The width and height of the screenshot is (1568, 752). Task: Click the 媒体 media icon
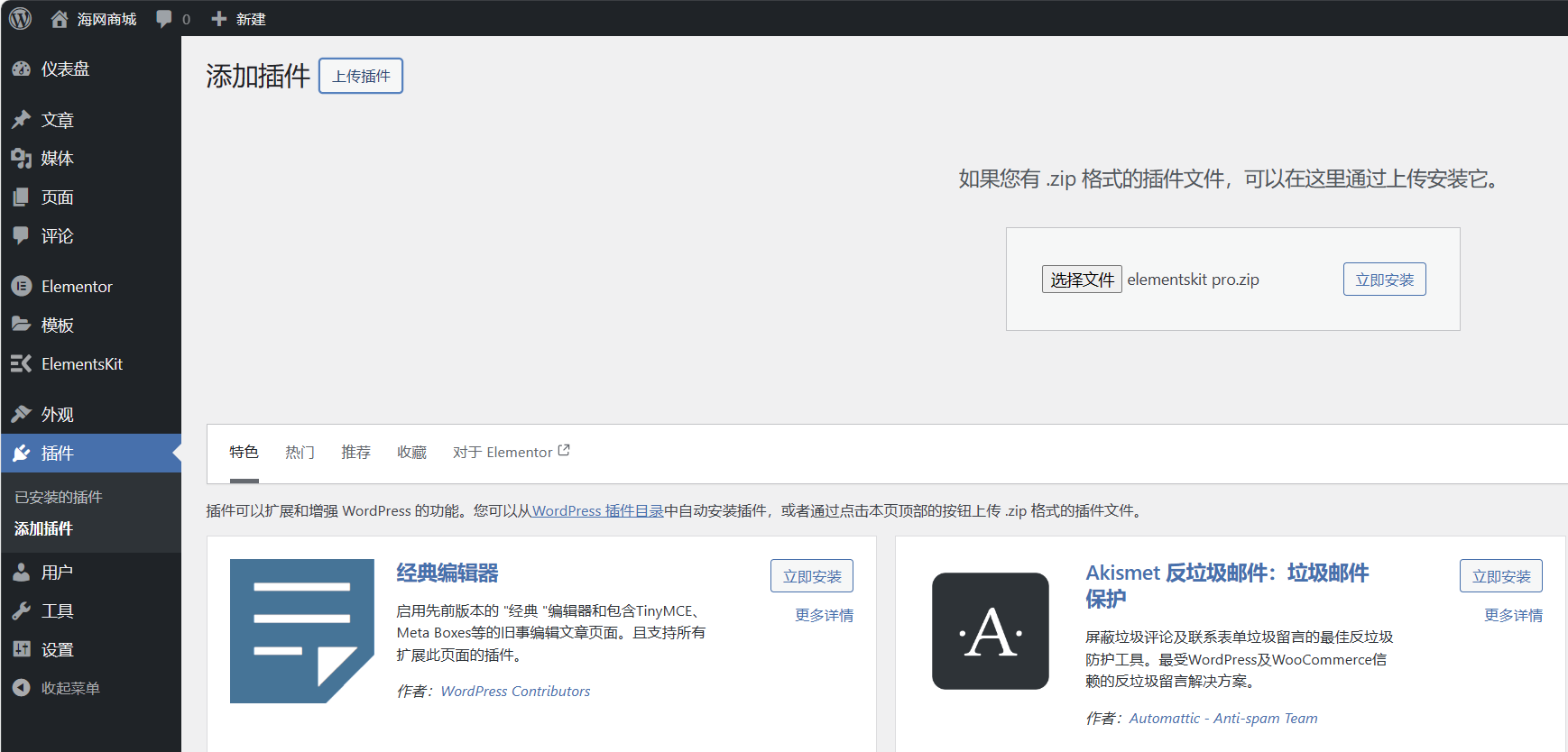(22, 158)
